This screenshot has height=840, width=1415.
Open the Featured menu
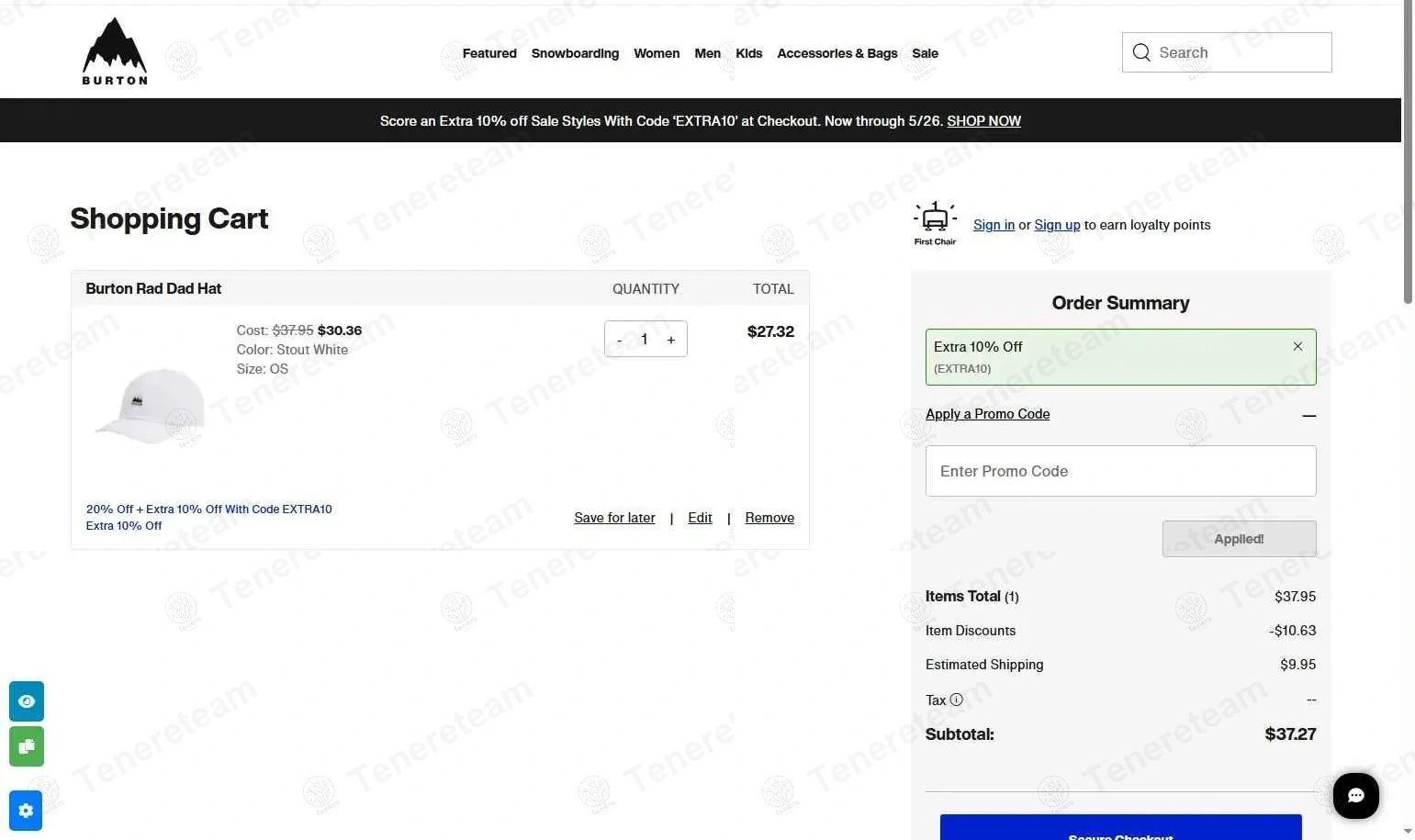pos(489,53)
